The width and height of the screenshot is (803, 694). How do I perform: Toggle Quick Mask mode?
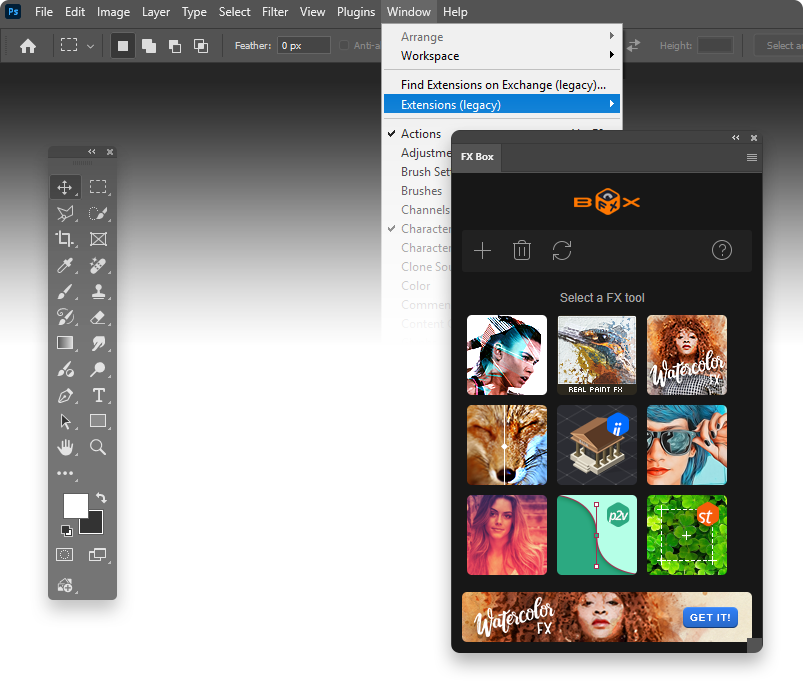tap(64, 554)
